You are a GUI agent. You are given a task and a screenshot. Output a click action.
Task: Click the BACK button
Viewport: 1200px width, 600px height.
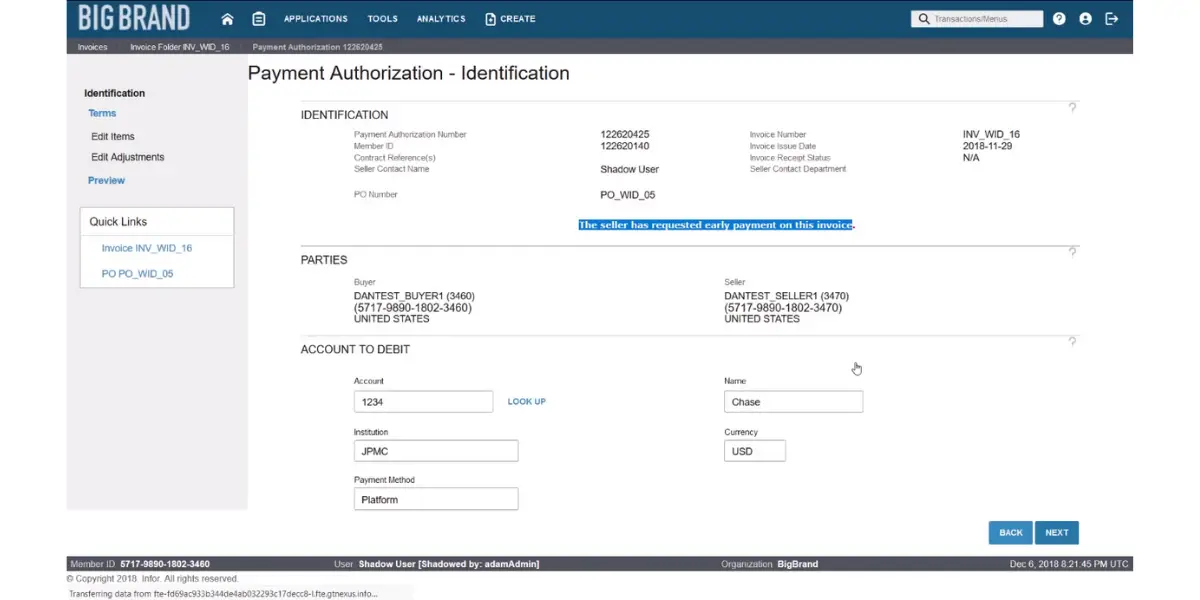click(x=1011, y=533)
